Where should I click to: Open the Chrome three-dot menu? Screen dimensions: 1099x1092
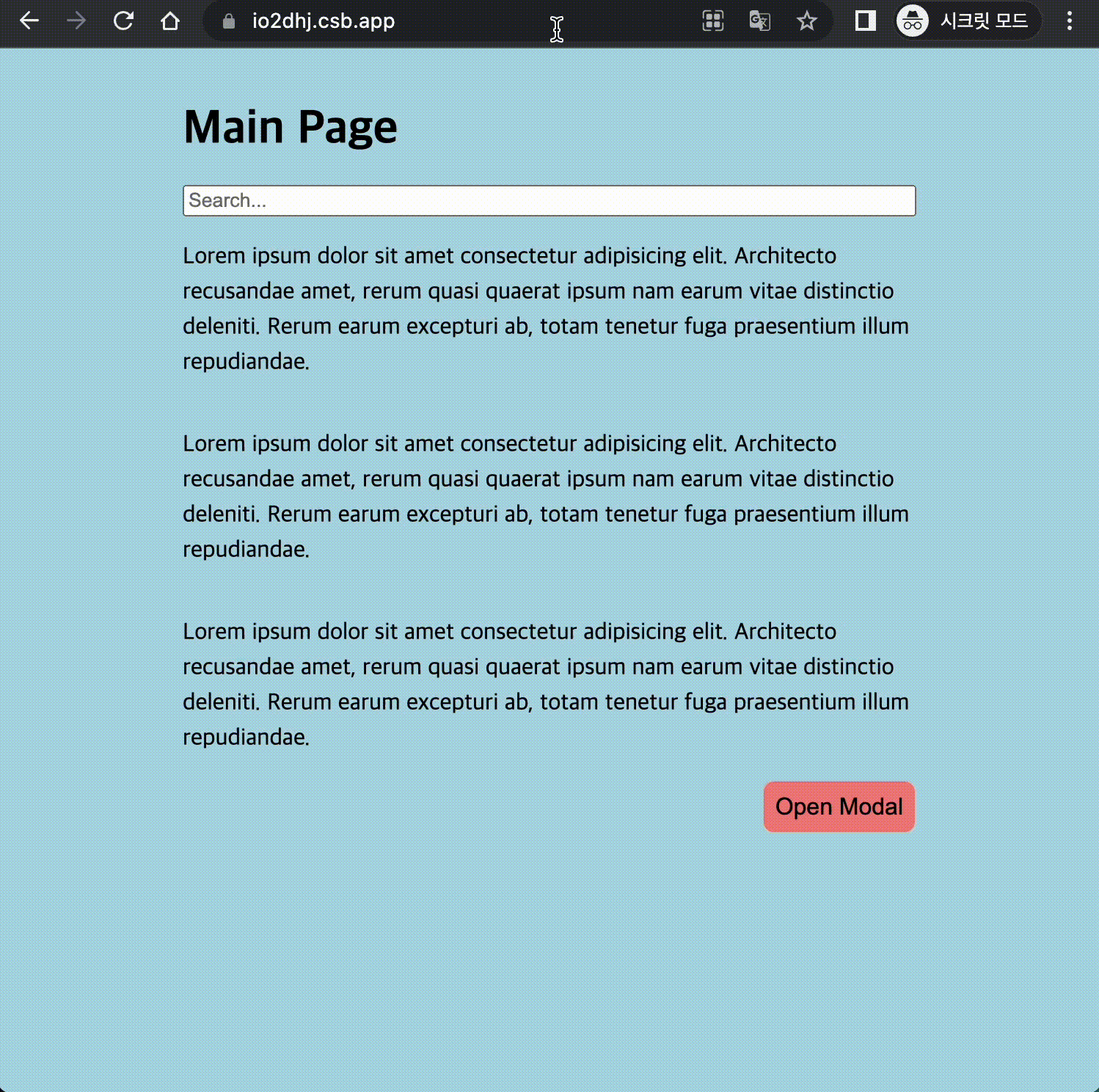(x=1070, y=21)
